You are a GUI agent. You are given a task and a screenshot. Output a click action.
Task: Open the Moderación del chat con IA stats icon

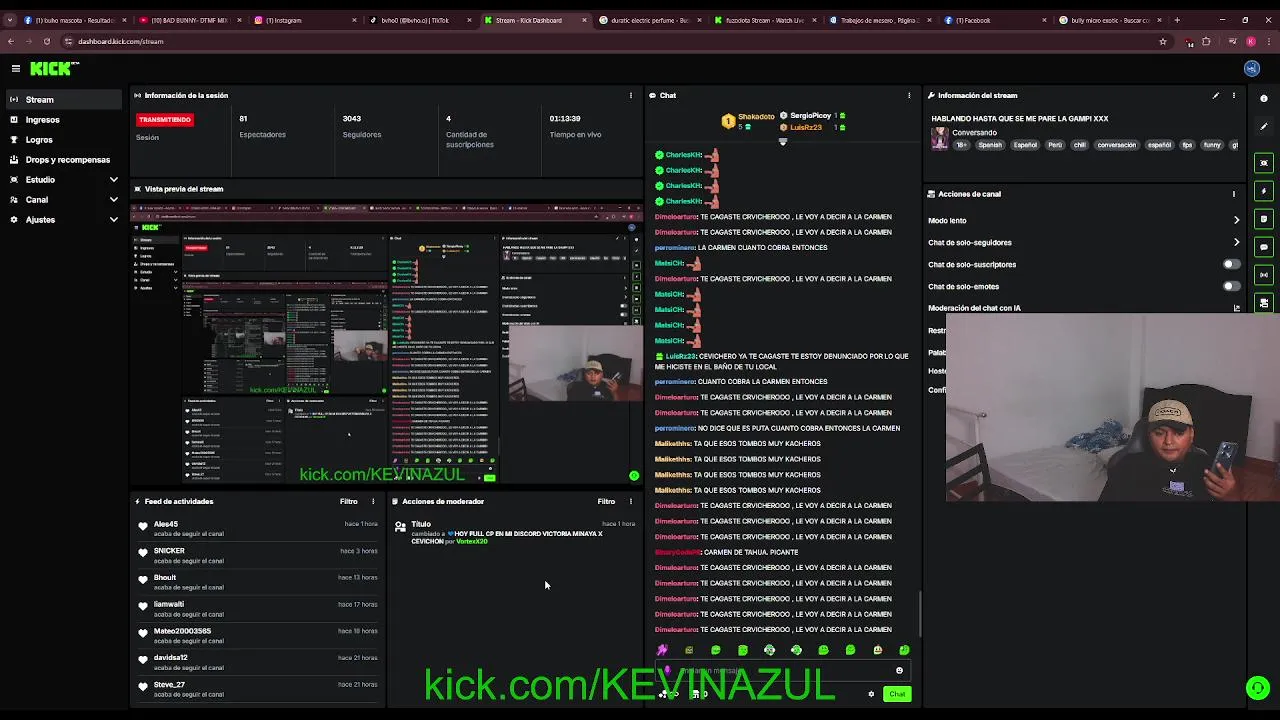(1237, 308)
